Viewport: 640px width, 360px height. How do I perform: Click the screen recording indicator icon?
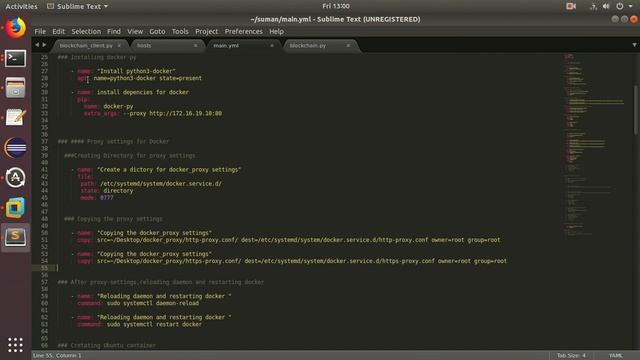tap(571, 6)
